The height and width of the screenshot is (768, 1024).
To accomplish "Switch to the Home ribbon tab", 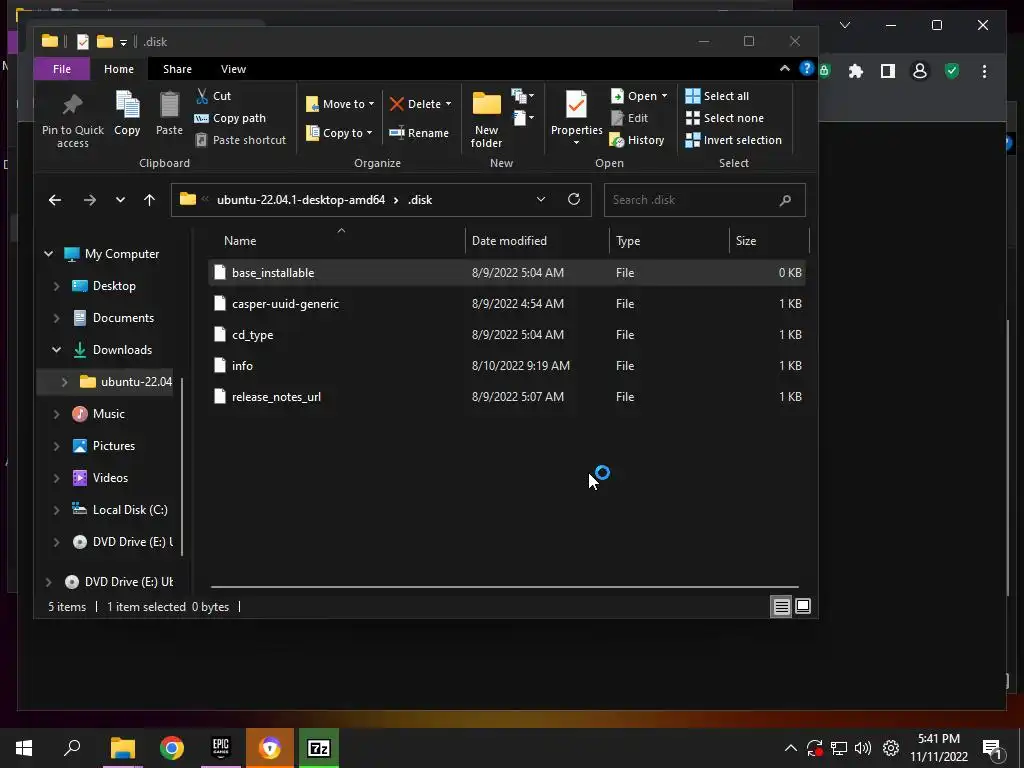I will point(119,69).
